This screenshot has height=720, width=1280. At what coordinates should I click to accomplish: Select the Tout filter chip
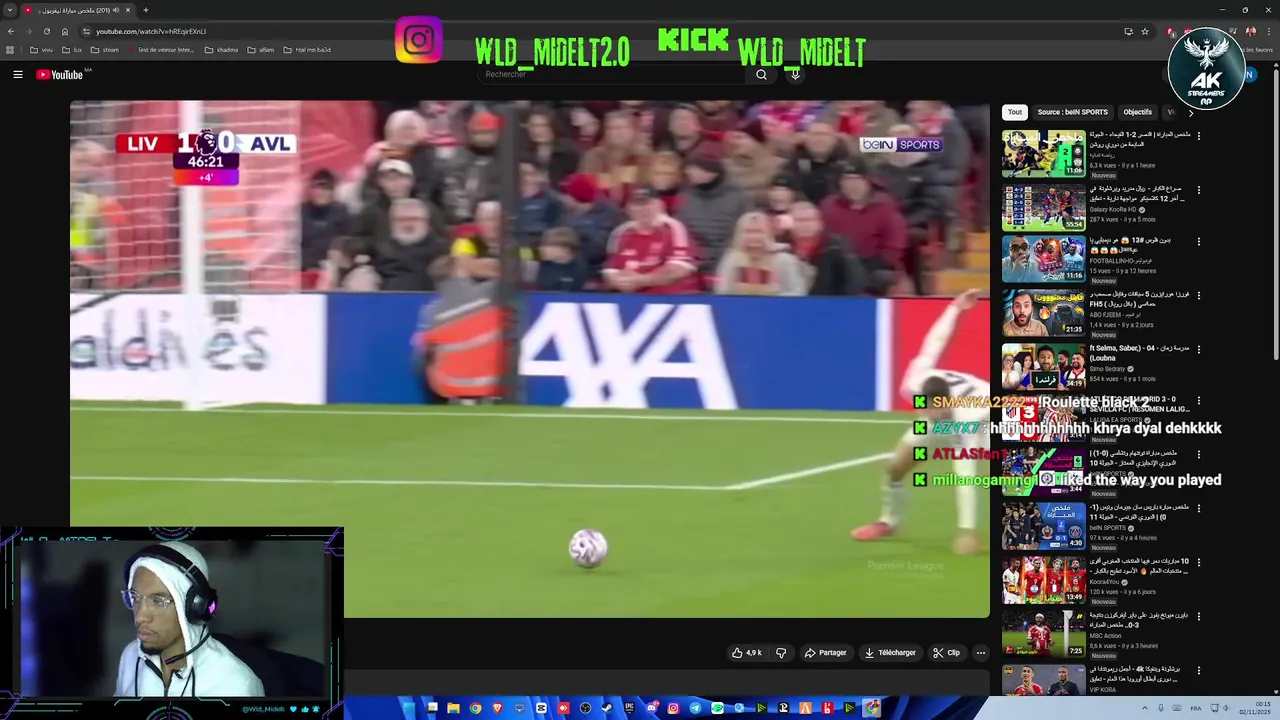(1015, 112)
